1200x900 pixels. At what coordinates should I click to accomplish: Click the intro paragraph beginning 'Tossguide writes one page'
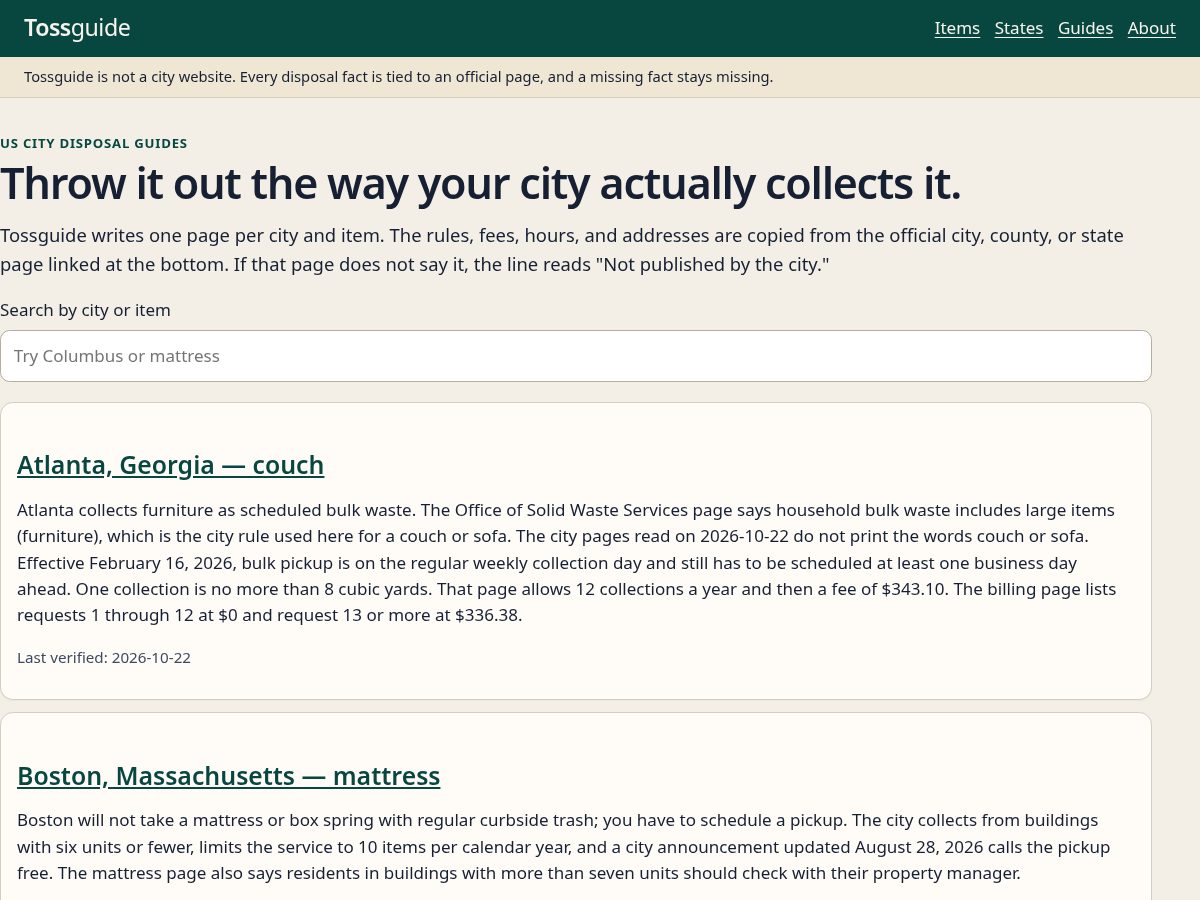[x=562, y=250]
